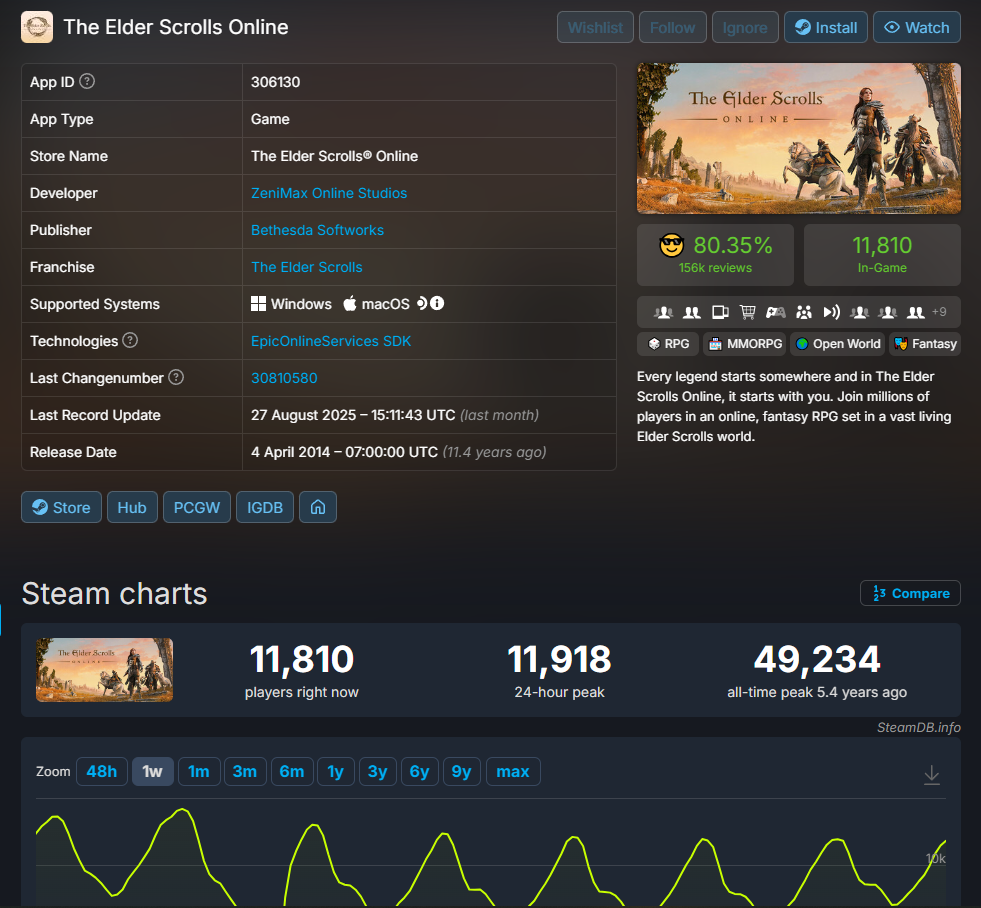This screenshot has width=981, height=908.
Task: Click the 11,918 24-hour peak figure
Action: coord(559,659)
